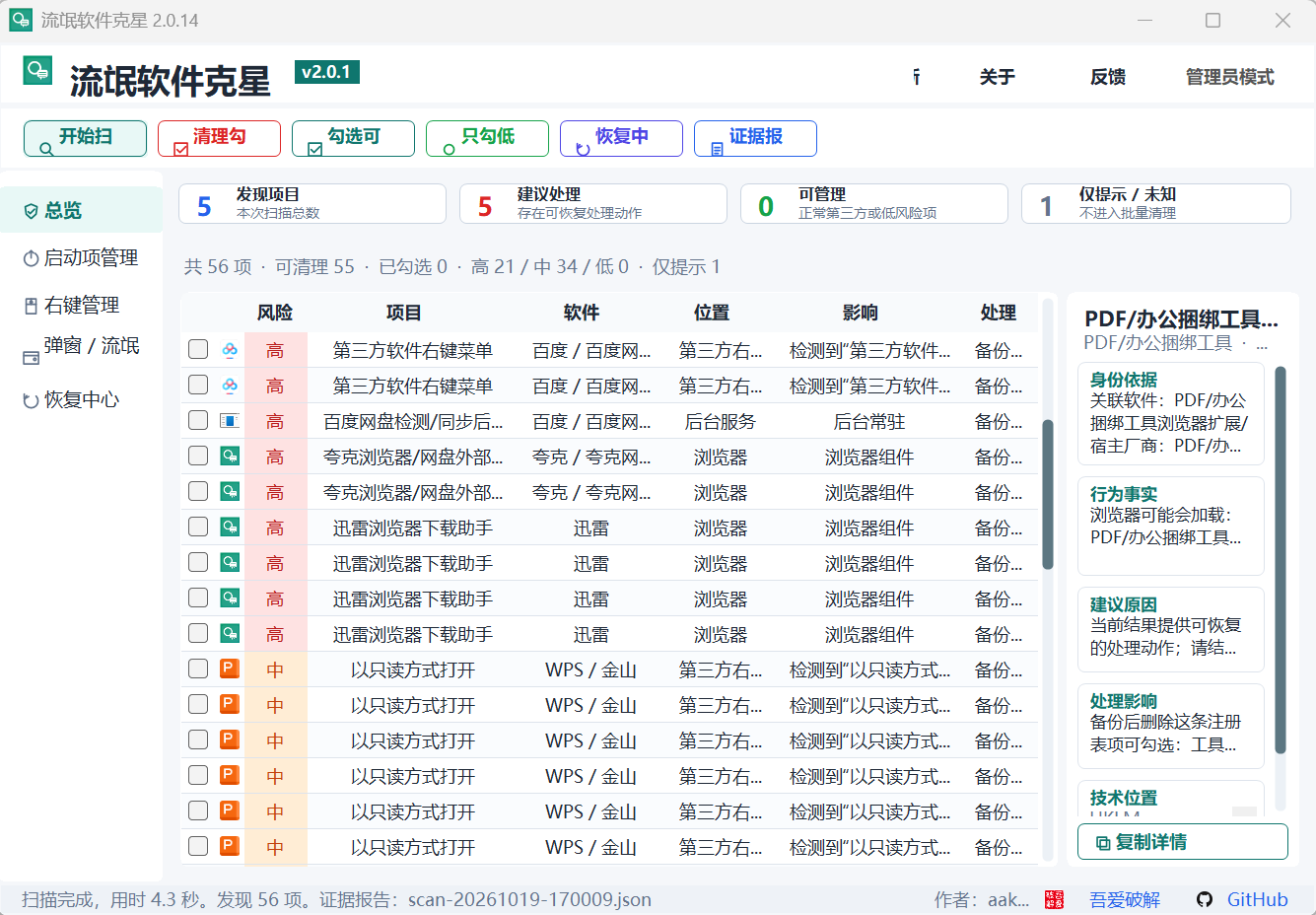The width and height of the screenshot is (1316, 915).
Task: Click the 仅提示 / 未知 summary card
Action: coord(1156,204)
